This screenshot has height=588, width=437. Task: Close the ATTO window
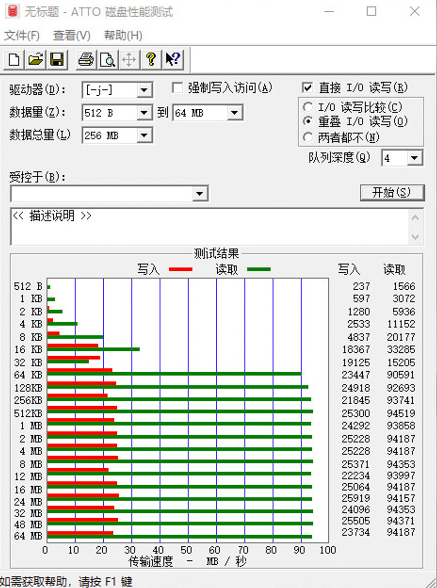tap(414, 12)
